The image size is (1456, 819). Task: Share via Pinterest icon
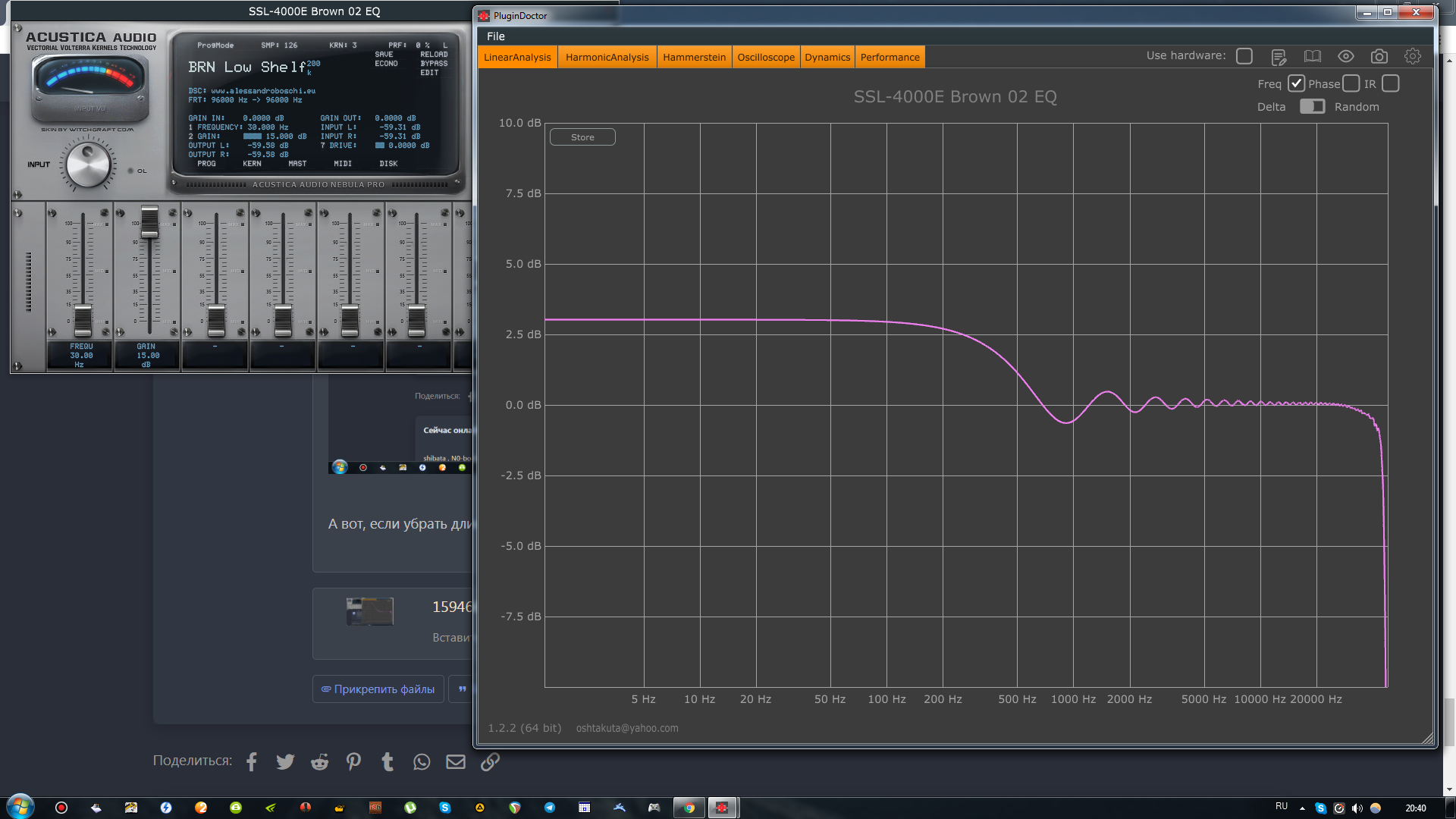tap(353, 761)
